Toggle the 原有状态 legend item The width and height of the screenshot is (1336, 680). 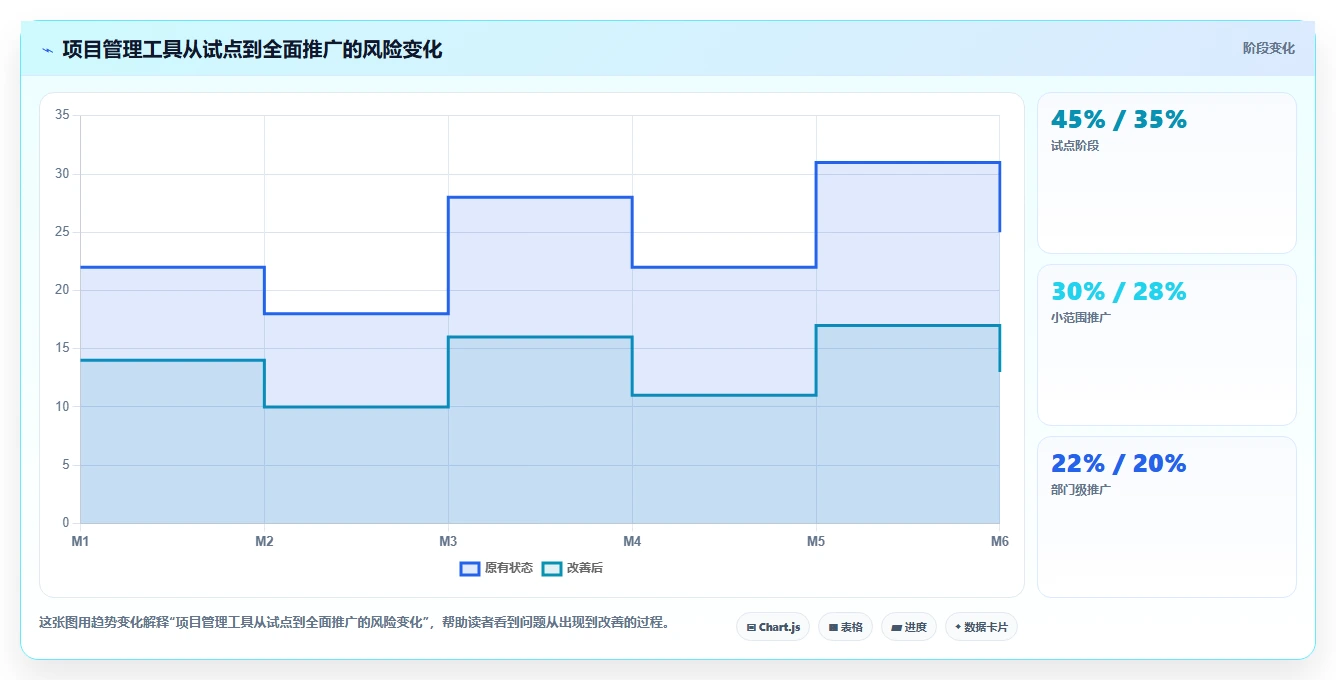pyautogui.click(x=496, y=568)
